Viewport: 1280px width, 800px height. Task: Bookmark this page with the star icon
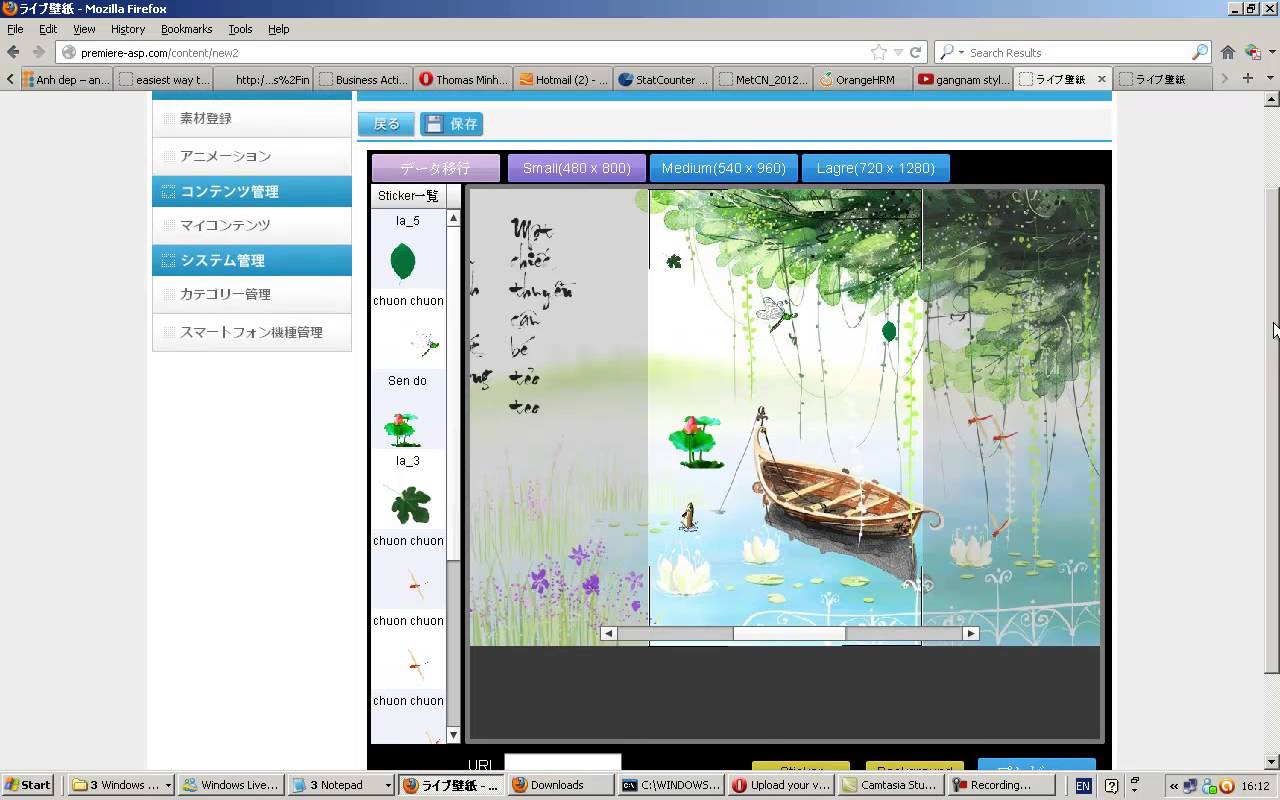(x=878, y=52)
